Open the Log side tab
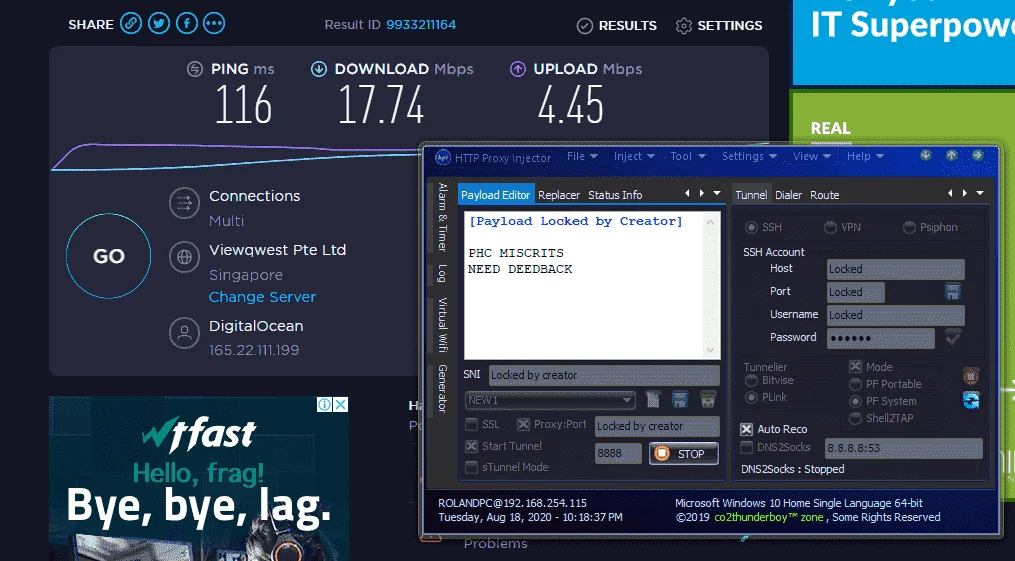 [443, 273]
